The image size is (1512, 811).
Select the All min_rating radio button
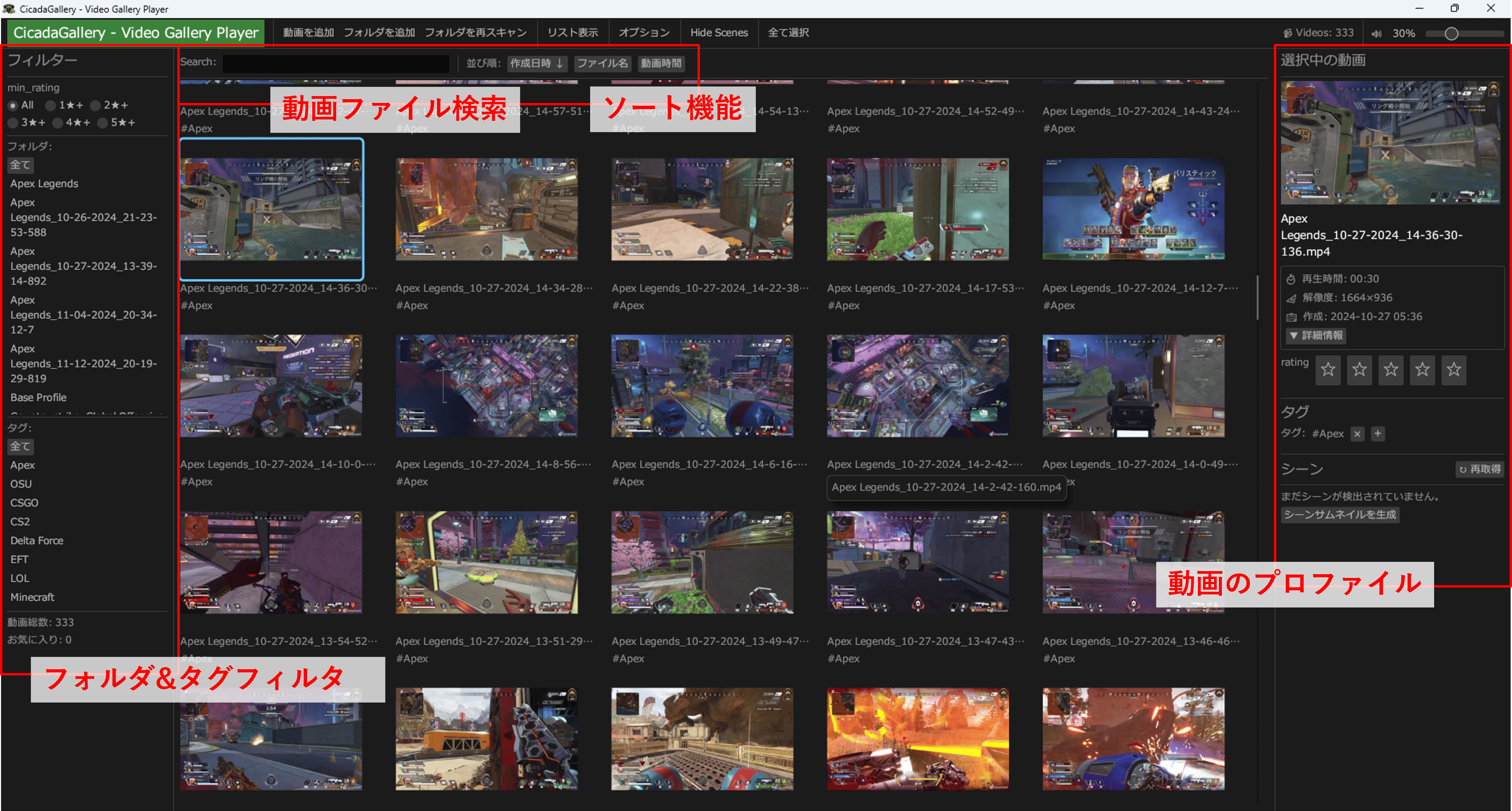coord(13,106)
